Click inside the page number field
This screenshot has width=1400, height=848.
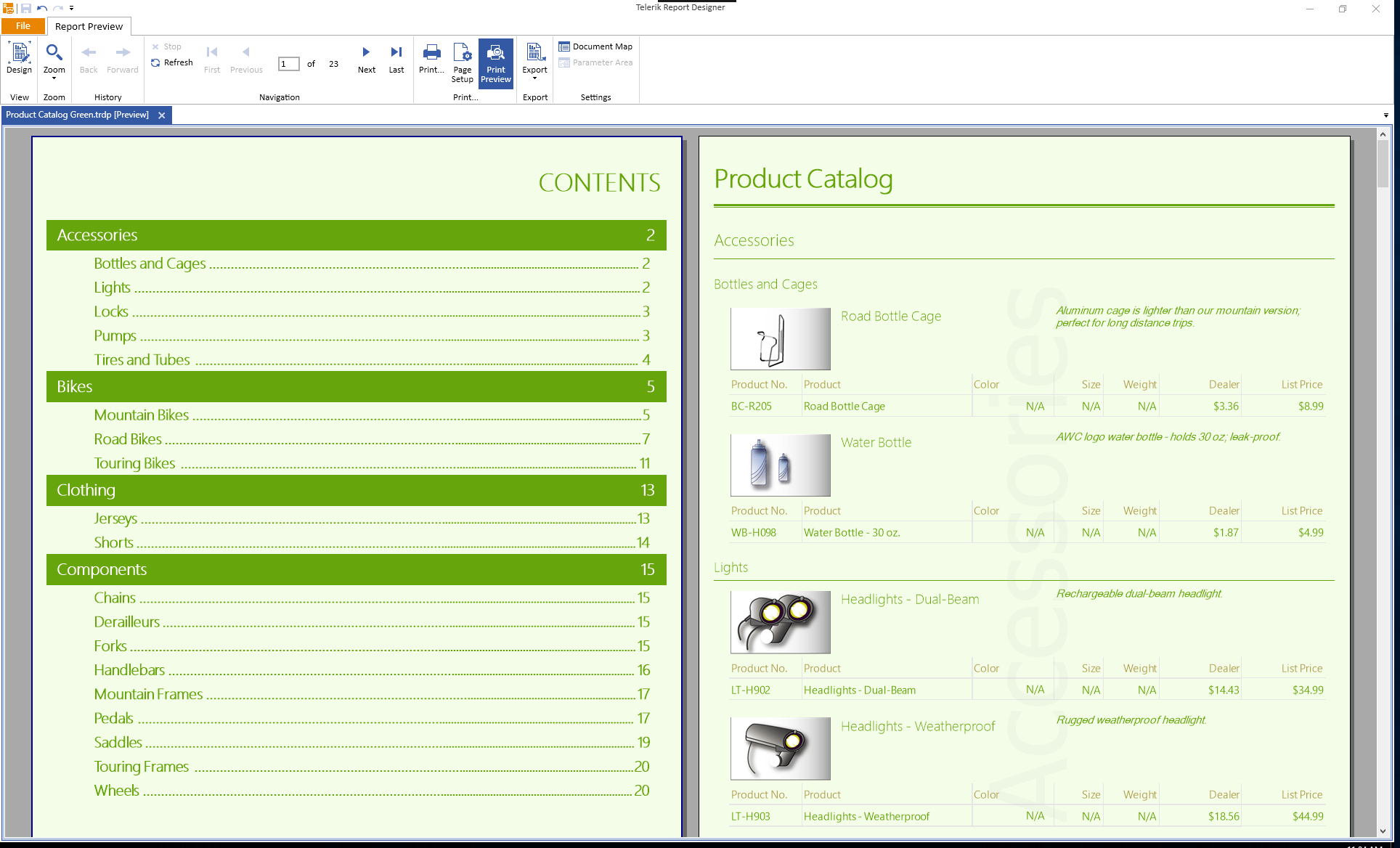[288, 64]
